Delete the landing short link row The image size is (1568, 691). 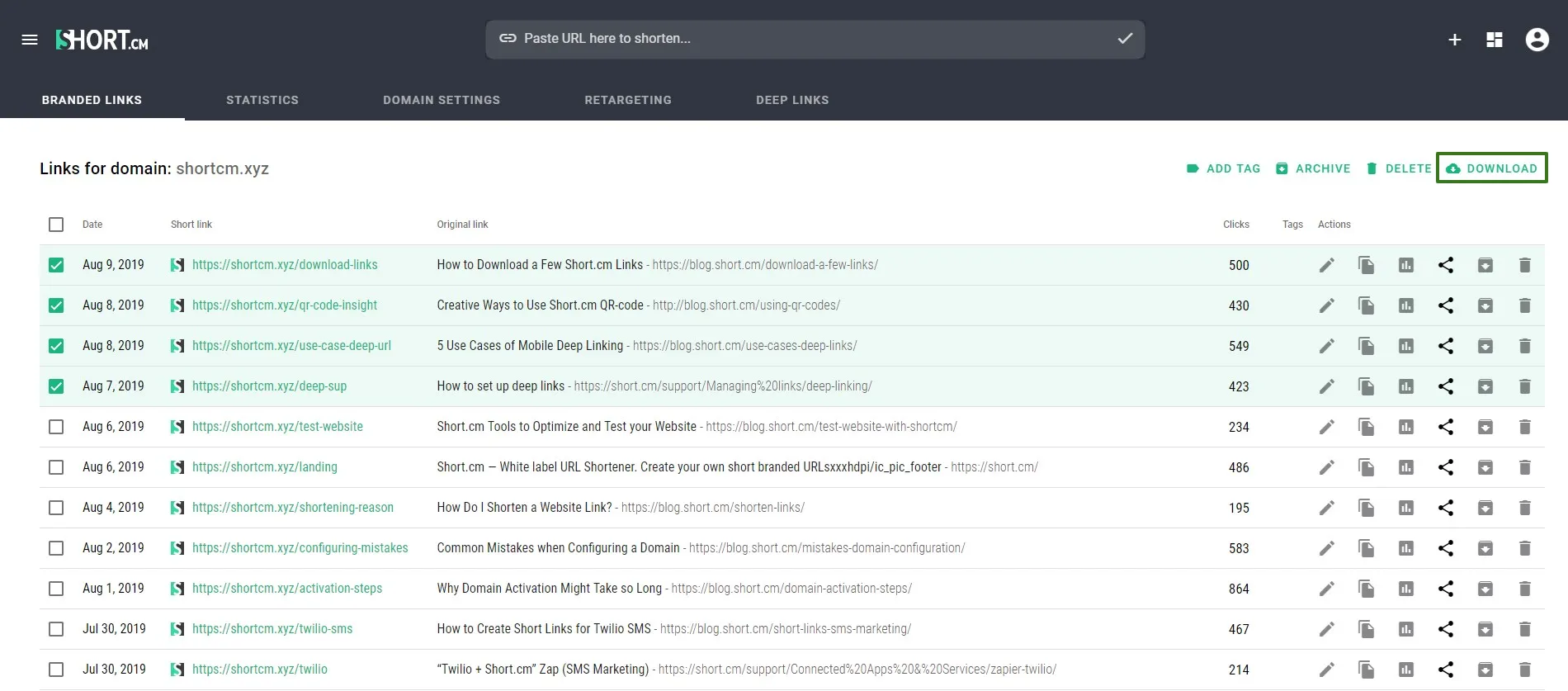pos(1525,467)
